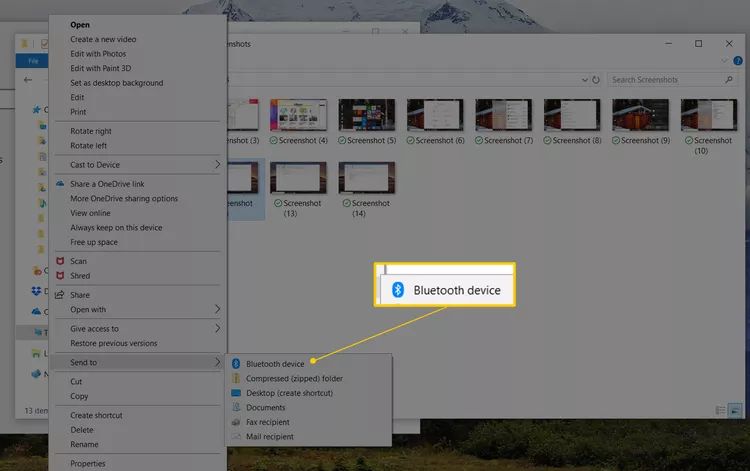Open the File ribbon tab
Image resolution: width=750 pixels, height=471 pixels.
point(34,61)
